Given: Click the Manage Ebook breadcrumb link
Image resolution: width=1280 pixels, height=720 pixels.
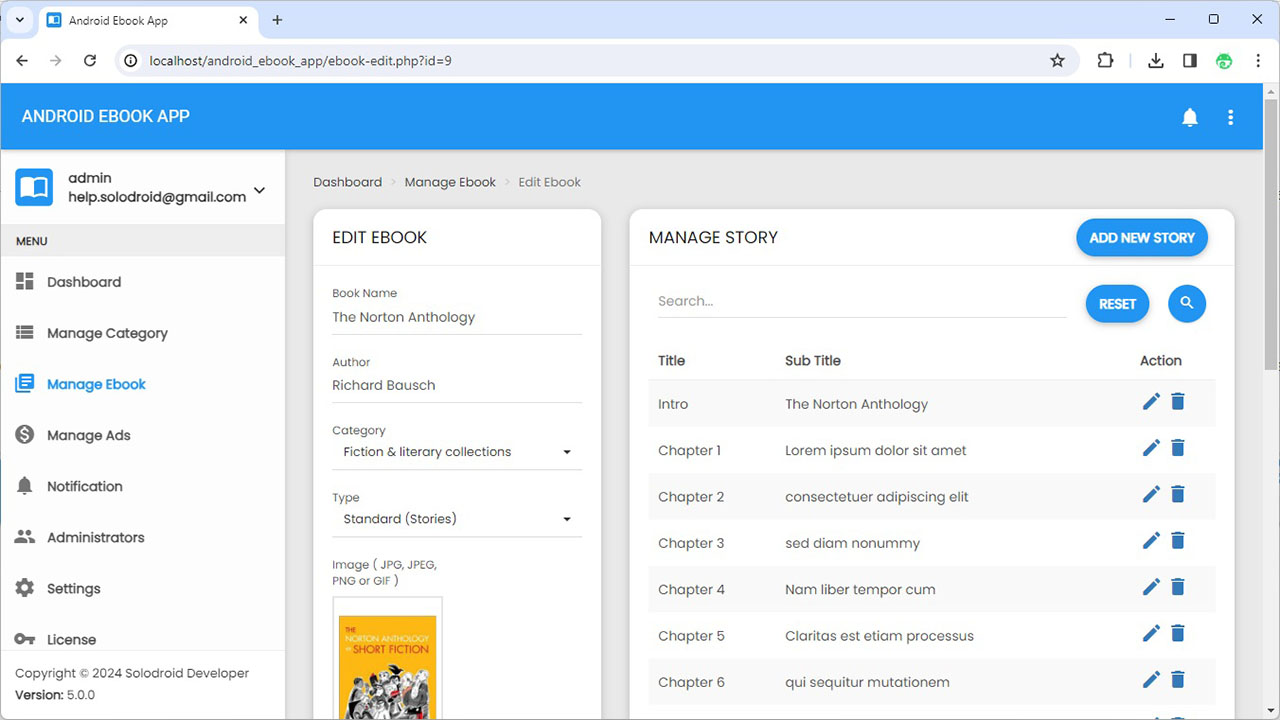Looking at the screenshot, I should click(x=450, y=182).
